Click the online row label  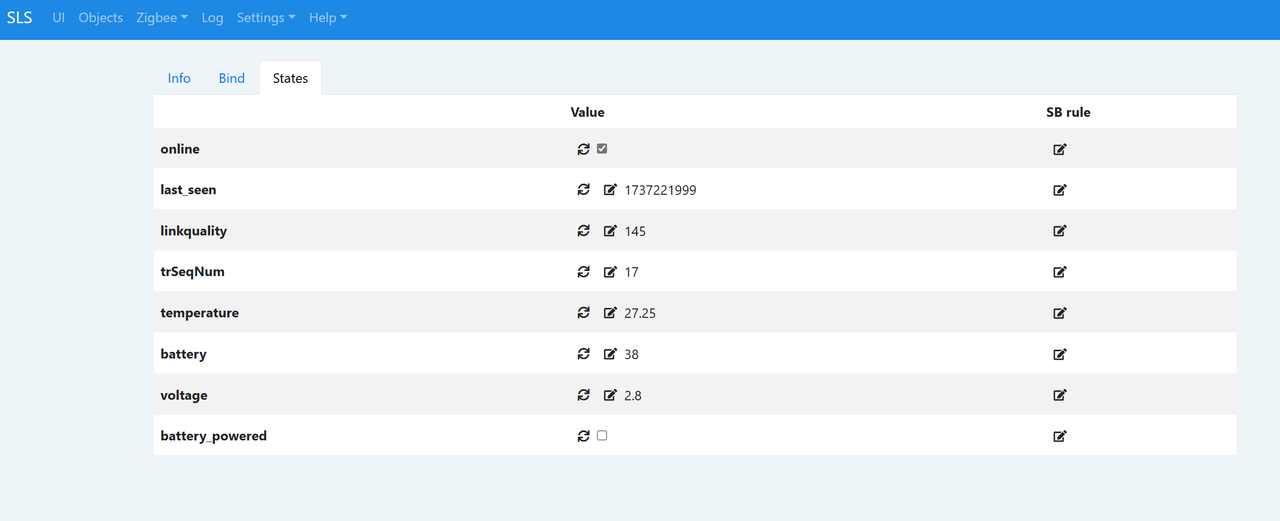pyautogui.click(x=180, y=149)
